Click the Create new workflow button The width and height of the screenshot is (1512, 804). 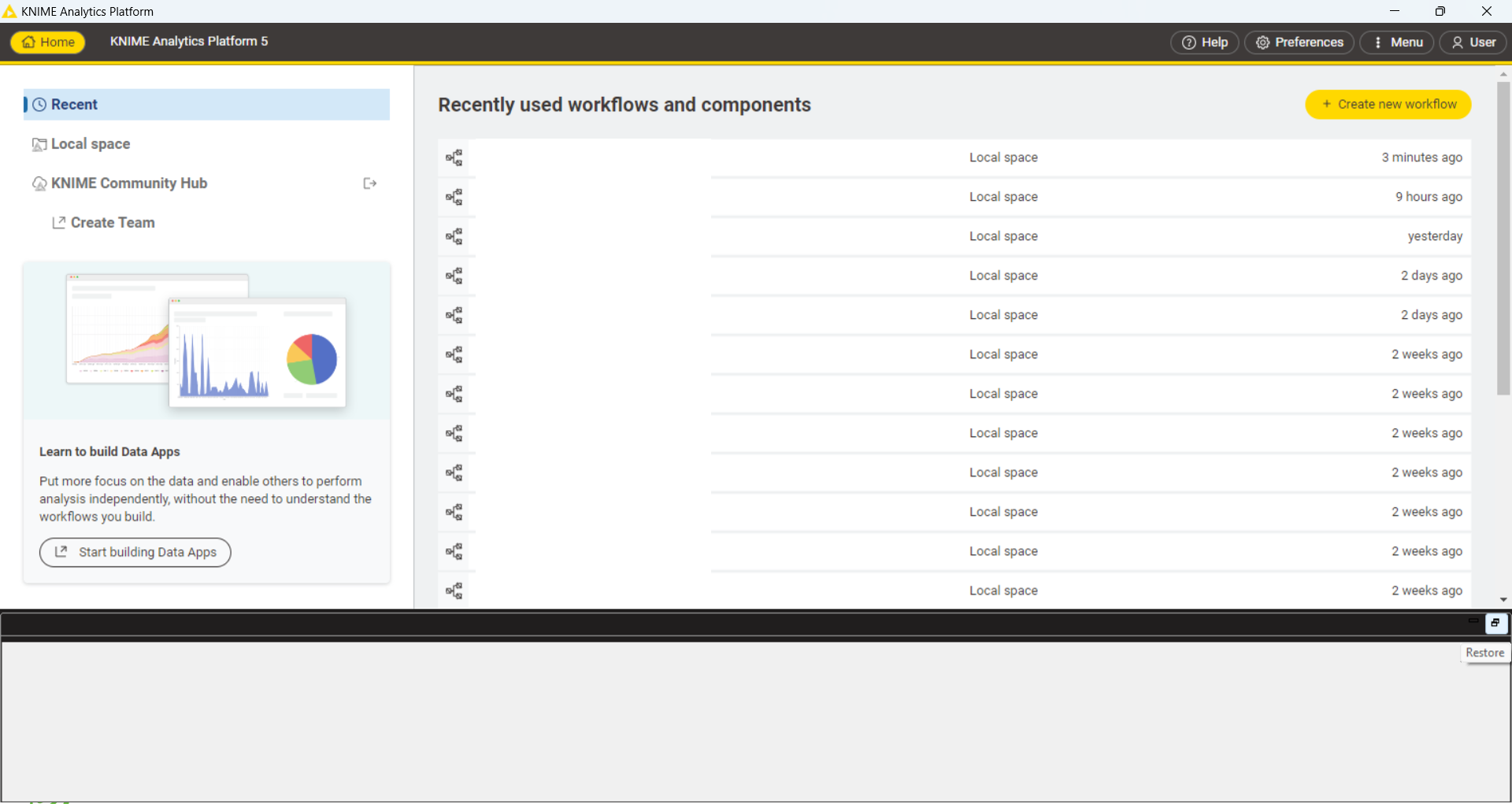1388,105
